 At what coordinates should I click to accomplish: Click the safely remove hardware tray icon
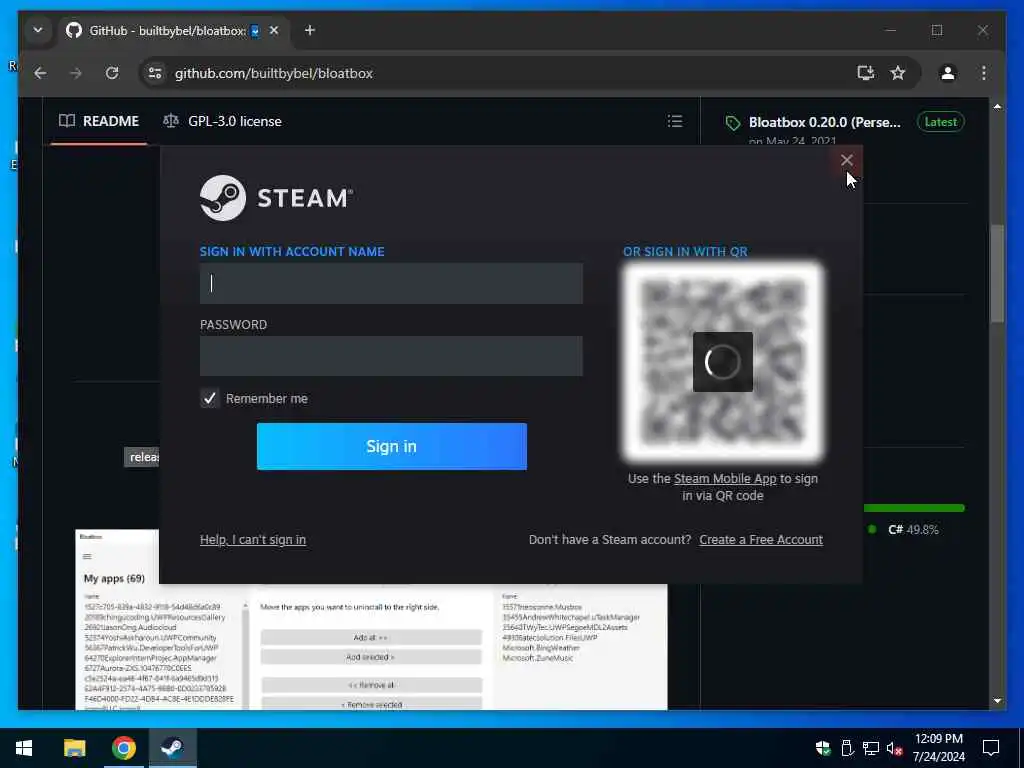(x=847, y=748)
